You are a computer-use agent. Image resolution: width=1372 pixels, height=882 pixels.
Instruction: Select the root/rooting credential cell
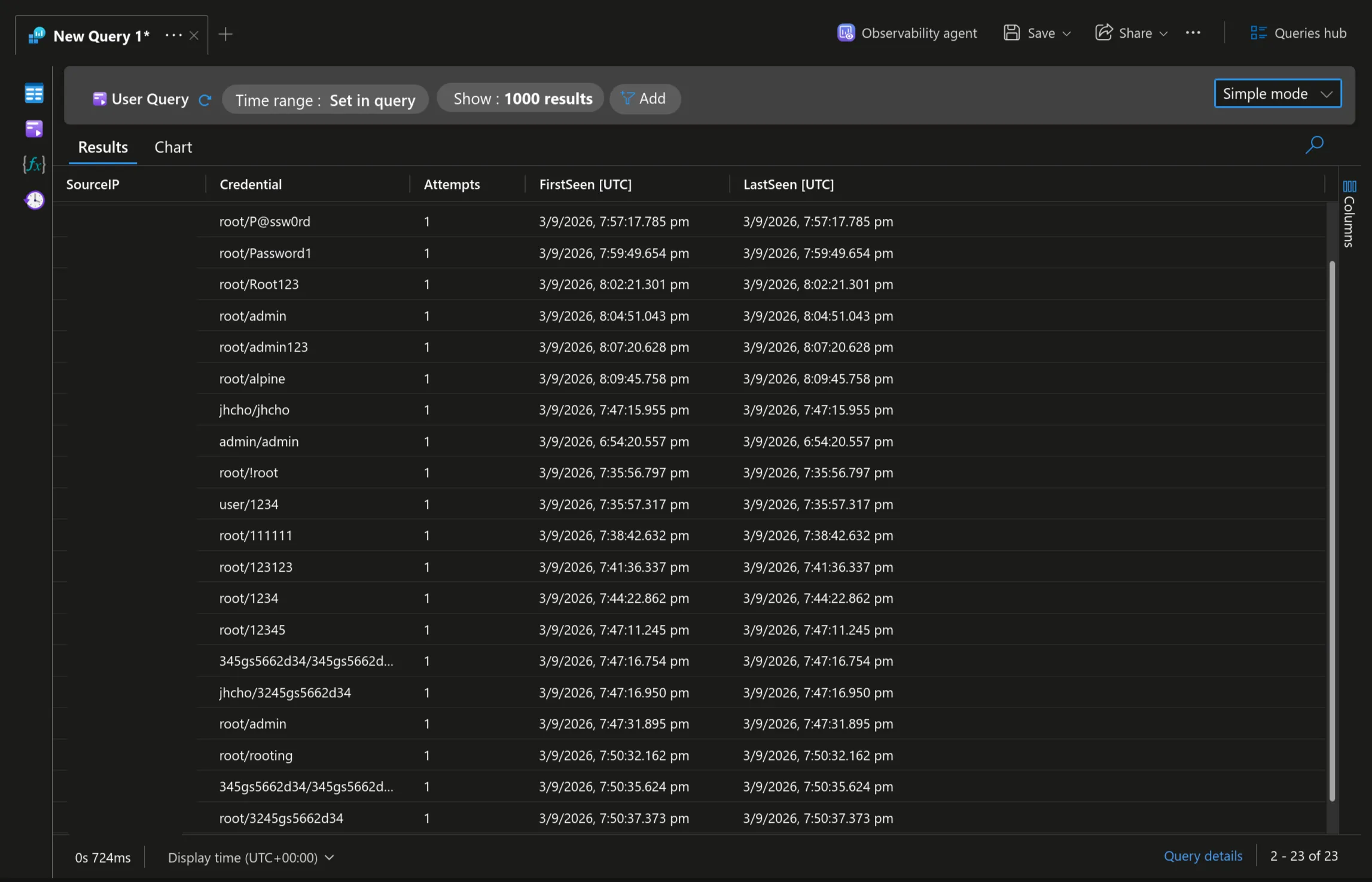point(255,755)
